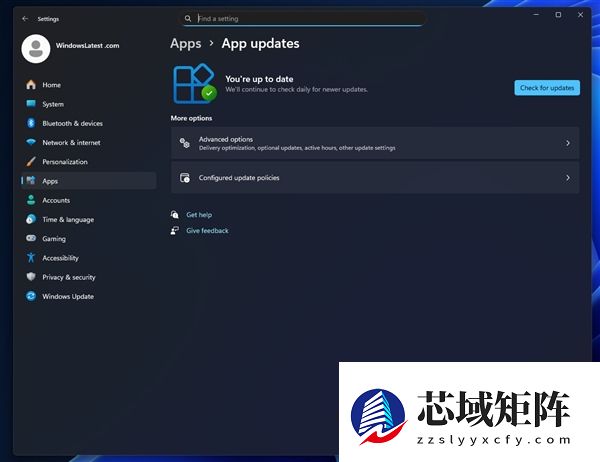600x462 pixels.
Task: Click the App updates status icon
Action: point(195,84)
